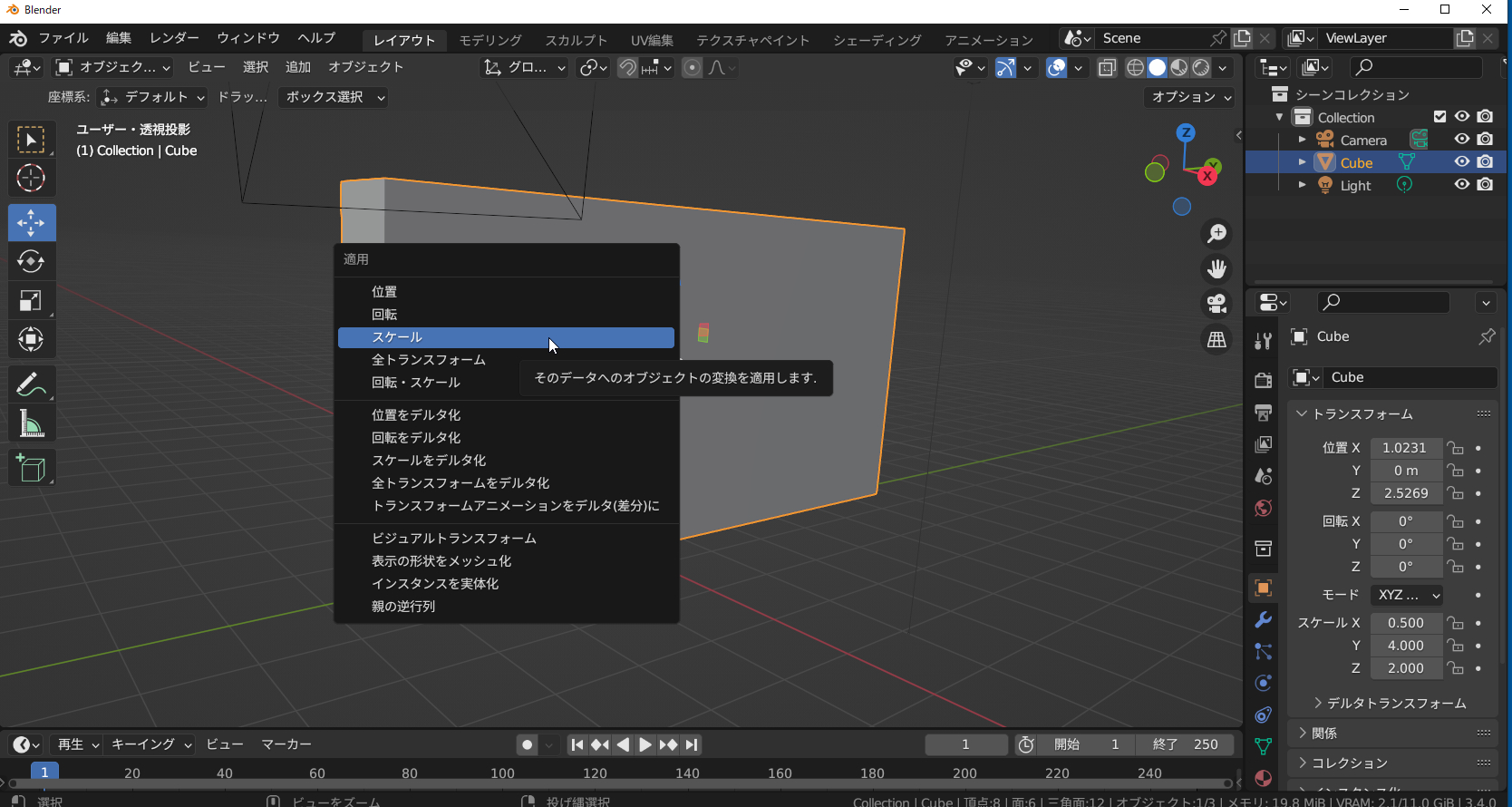Open the Modifier properties wrench tab
1512x807 pixels.
[1263, 620]
